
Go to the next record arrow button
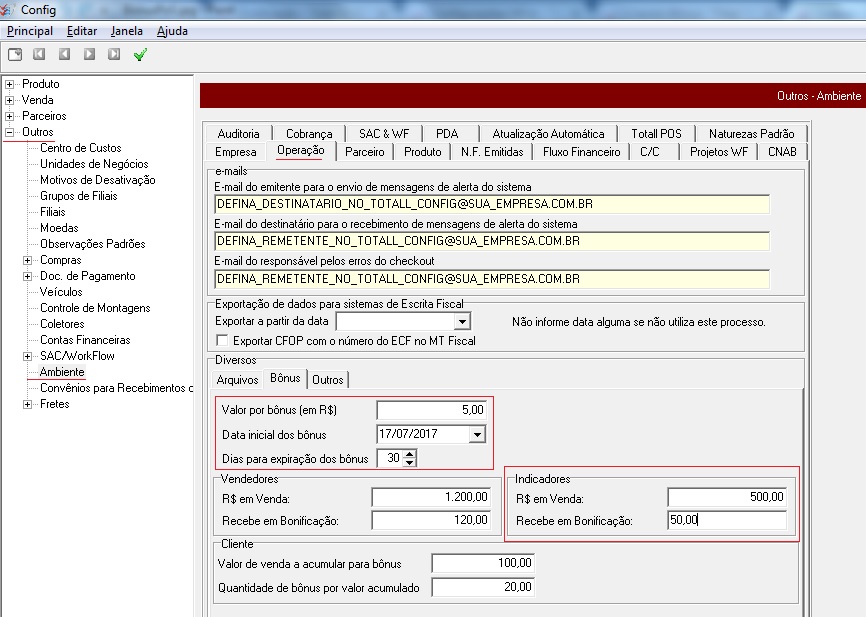click(x=89, y=54)
